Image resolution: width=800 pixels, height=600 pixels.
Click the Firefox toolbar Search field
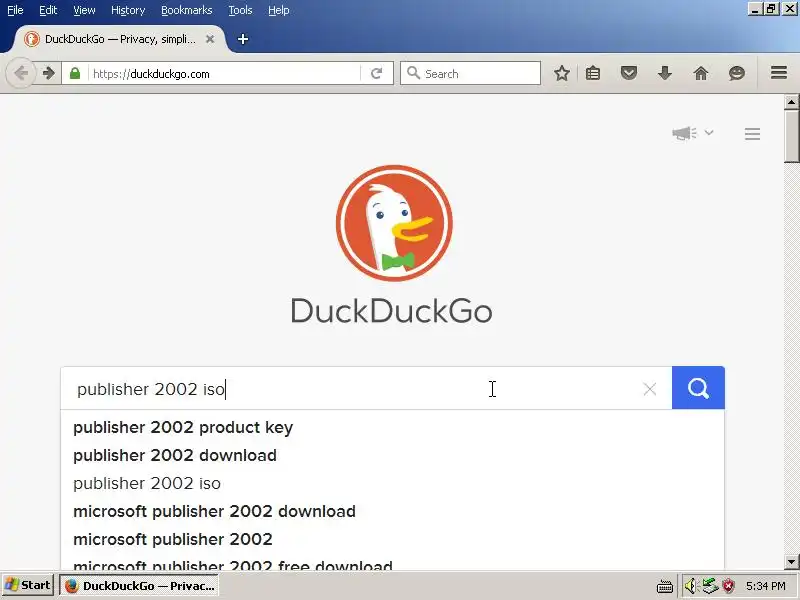(470, 73)
